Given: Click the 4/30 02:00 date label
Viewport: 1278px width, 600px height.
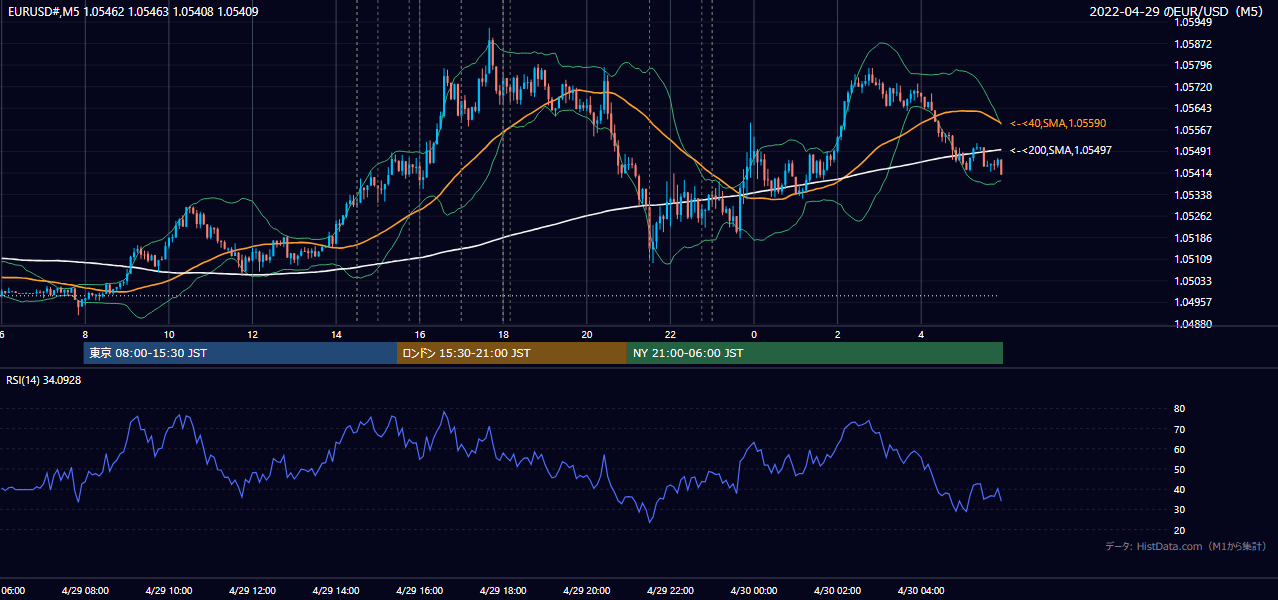Looking at the screenshot, I should [838, 590].
